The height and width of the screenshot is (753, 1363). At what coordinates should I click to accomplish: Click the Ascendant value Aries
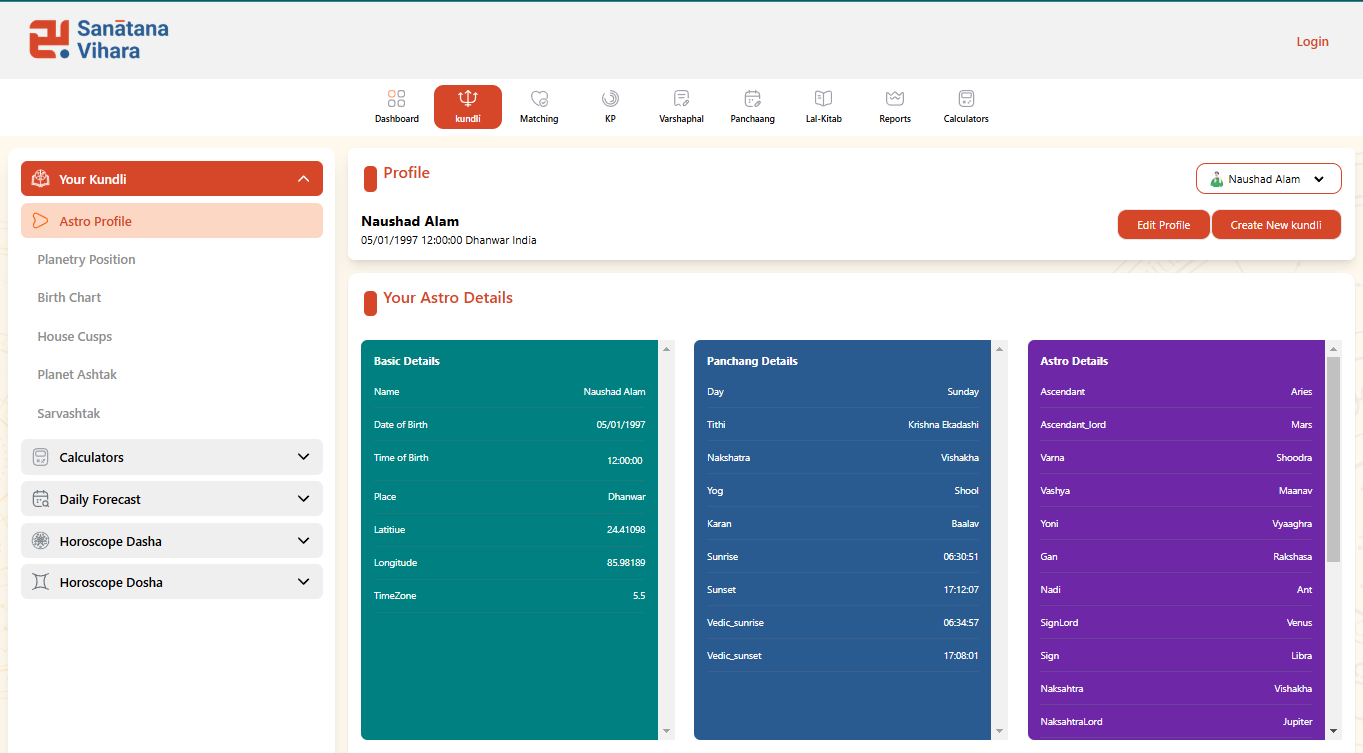1301,392
